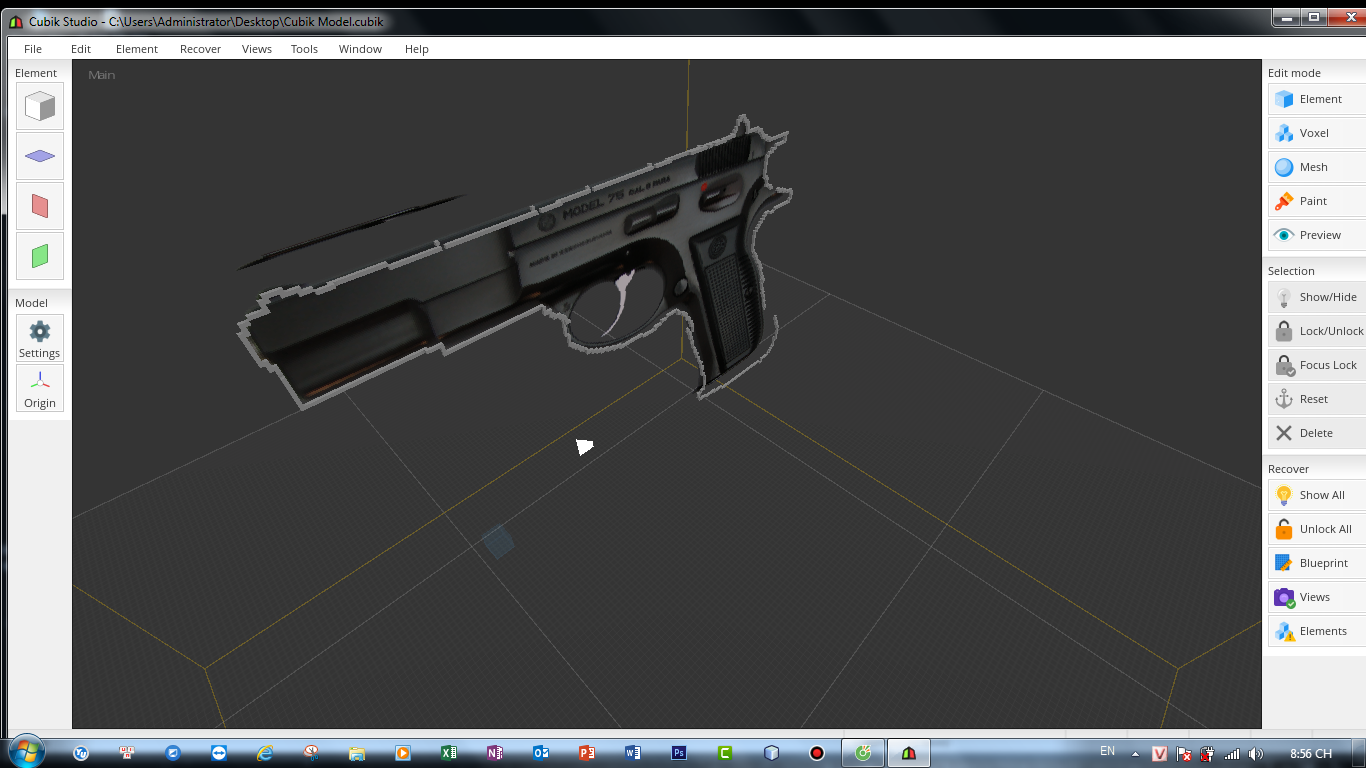The image size is (1366, 768).
Task: Click the red record icon on taskbar
Action: 817,753
